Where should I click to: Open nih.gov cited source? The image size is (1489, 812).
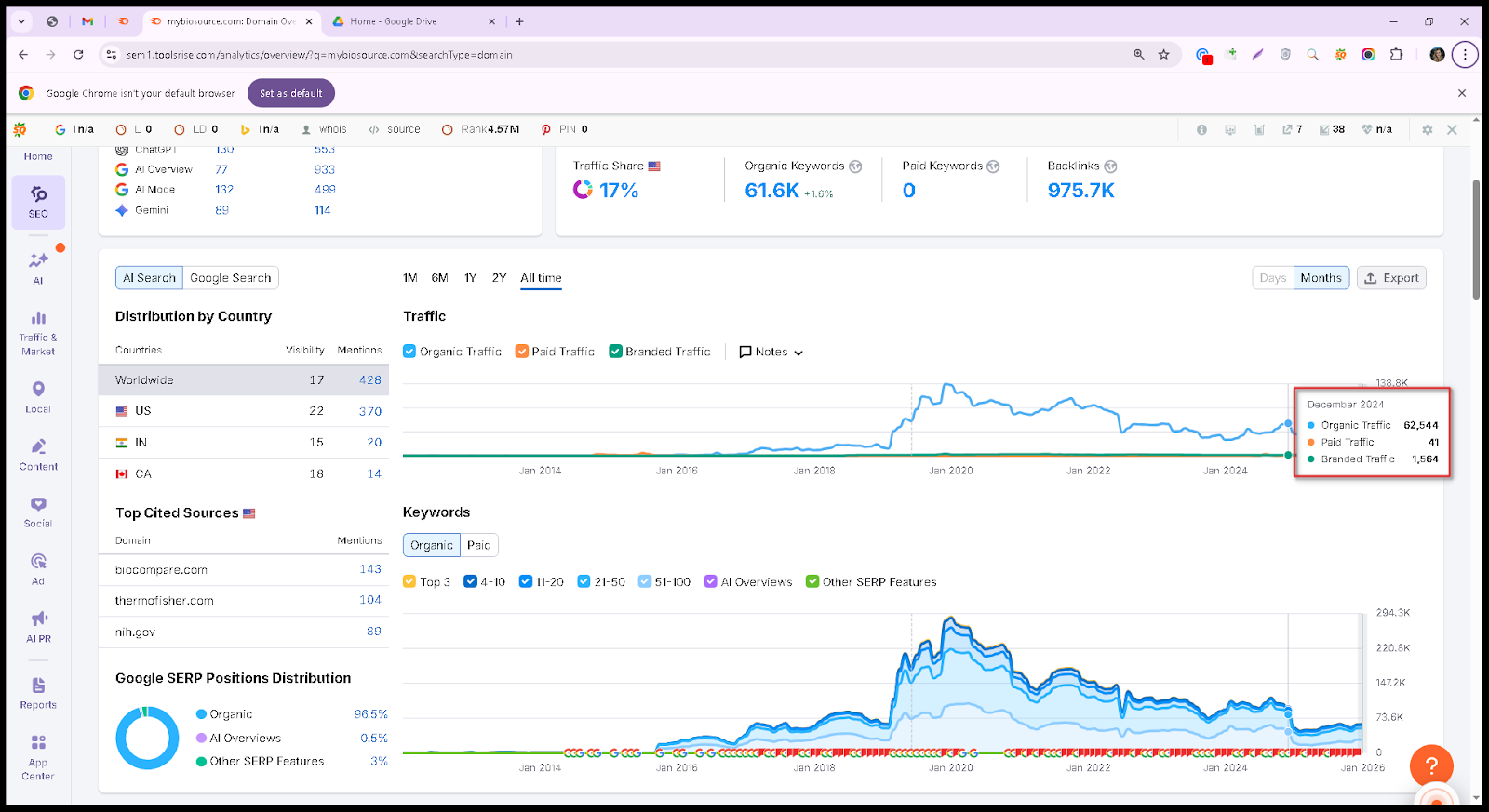(136, 632)
